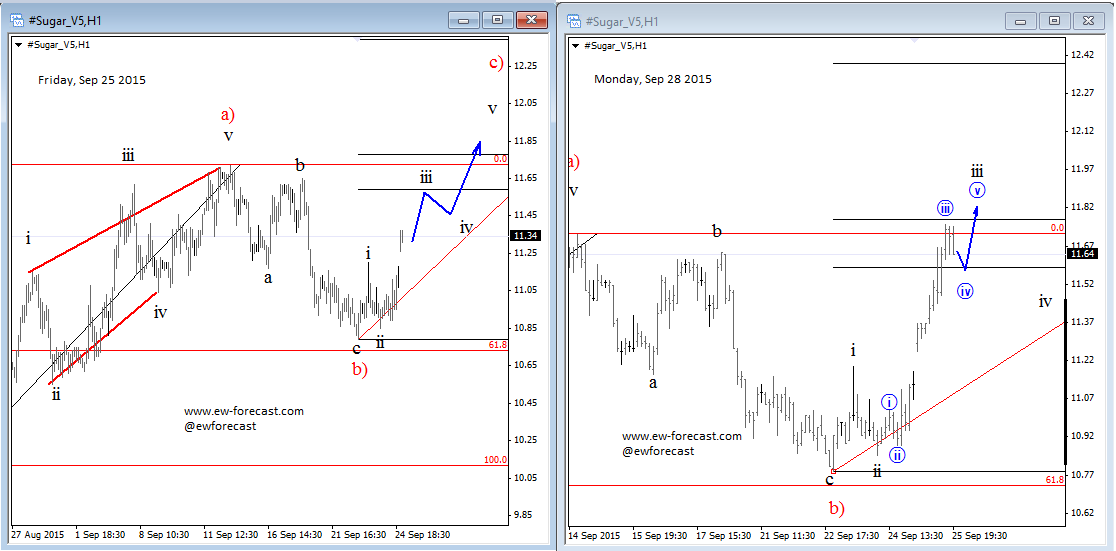Select the 11.34 current price marker

(526, 236)
